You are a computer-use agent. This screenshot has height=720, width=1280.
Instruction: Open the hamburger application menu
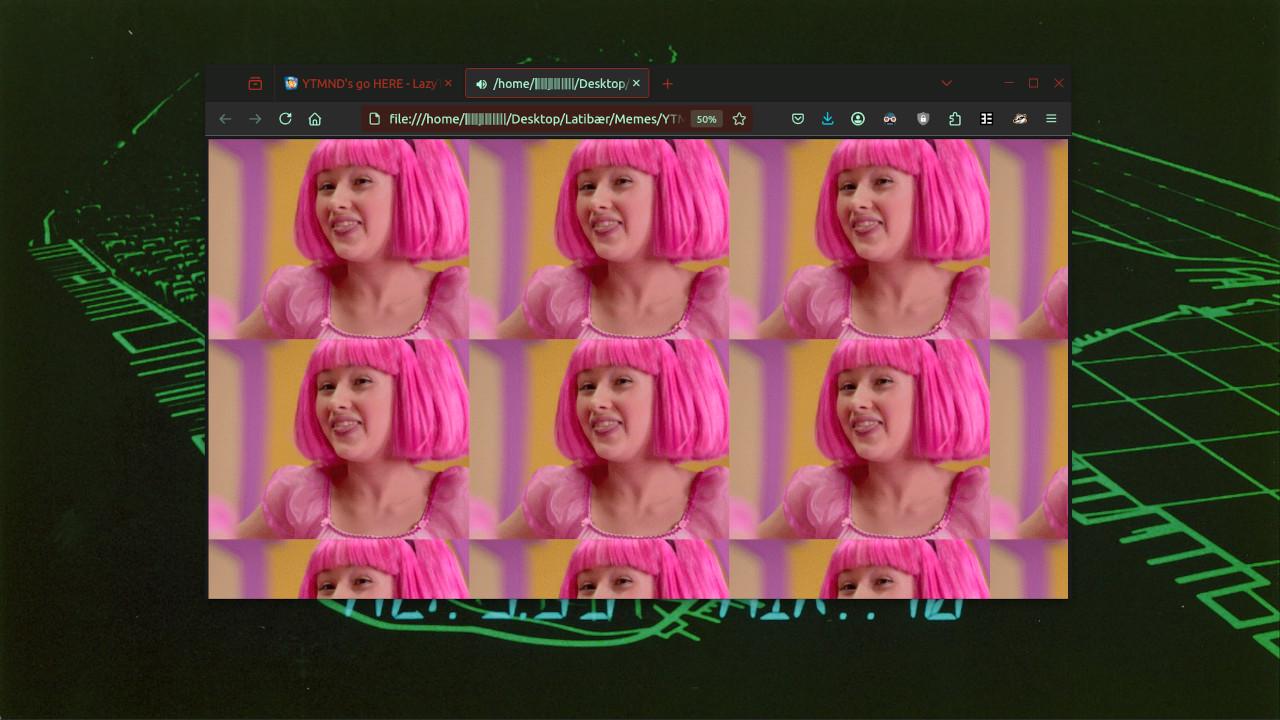coord(1051,119)
